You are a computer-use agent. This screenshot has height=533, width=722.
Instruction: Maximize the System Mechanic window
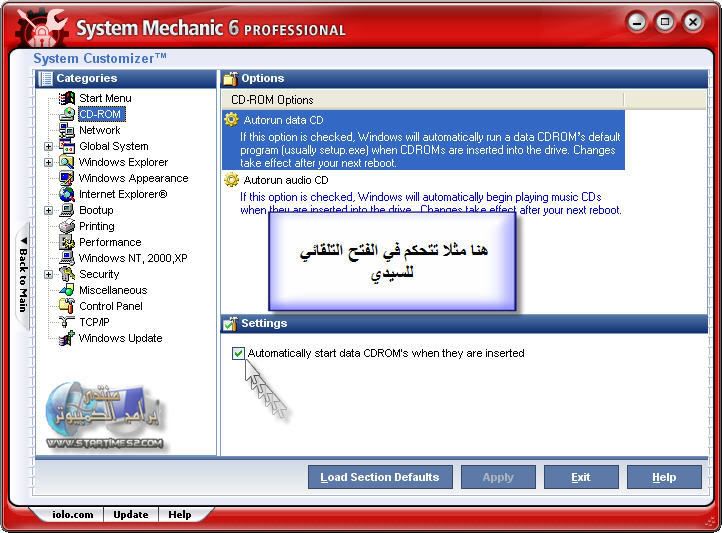pos(664,22)
